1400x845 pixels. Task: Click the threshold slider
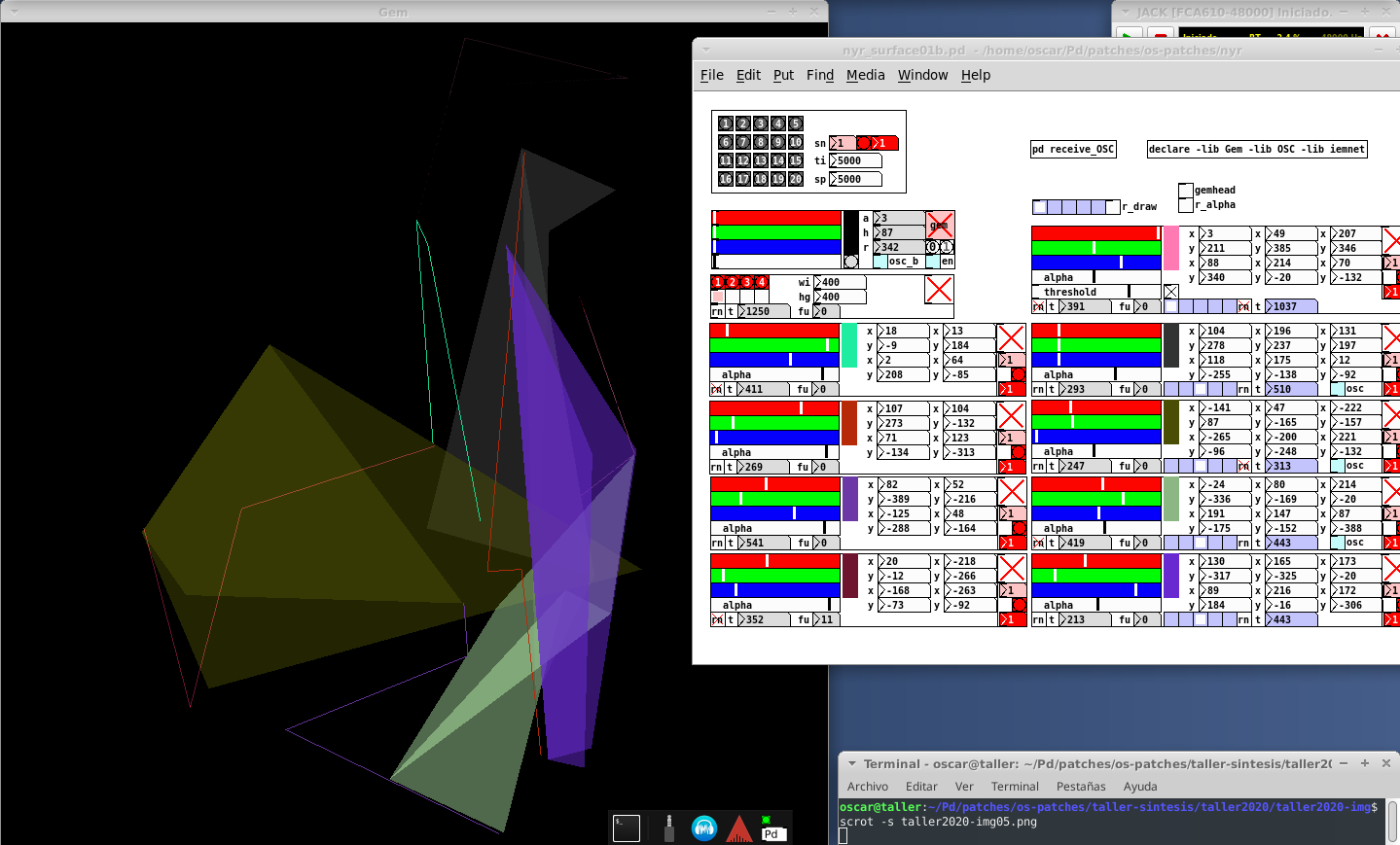tap(1096, 292)
